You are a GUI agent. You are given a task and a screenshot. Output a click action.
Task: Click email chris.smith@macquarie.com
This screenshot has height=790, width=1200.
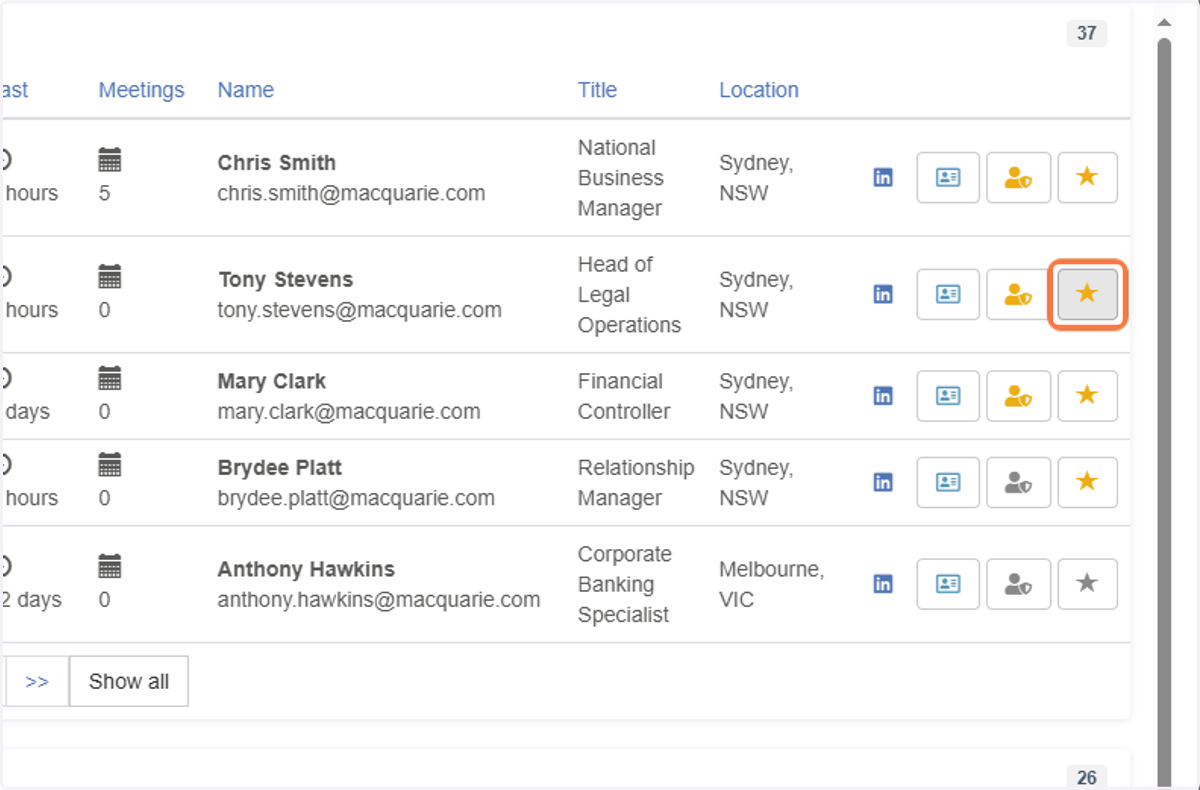click(x=351, y=193)
